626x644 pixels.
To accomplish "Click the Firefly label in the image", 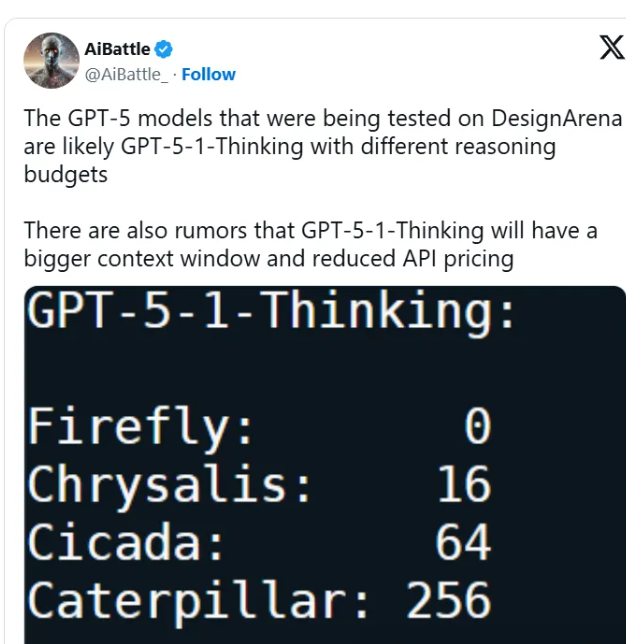I will point(139,427).
